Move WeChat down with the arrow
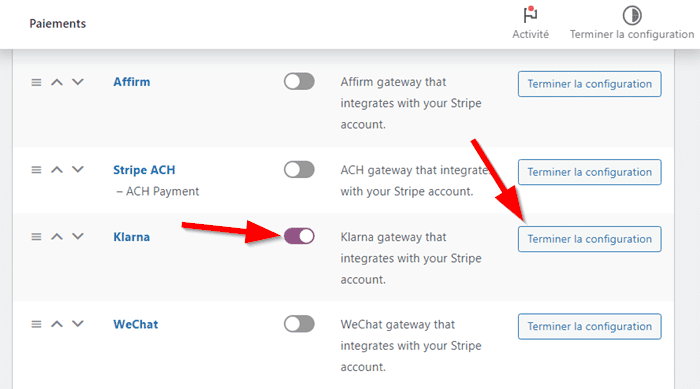Viewport: 700px width, 389px height. tap(78, 324)
